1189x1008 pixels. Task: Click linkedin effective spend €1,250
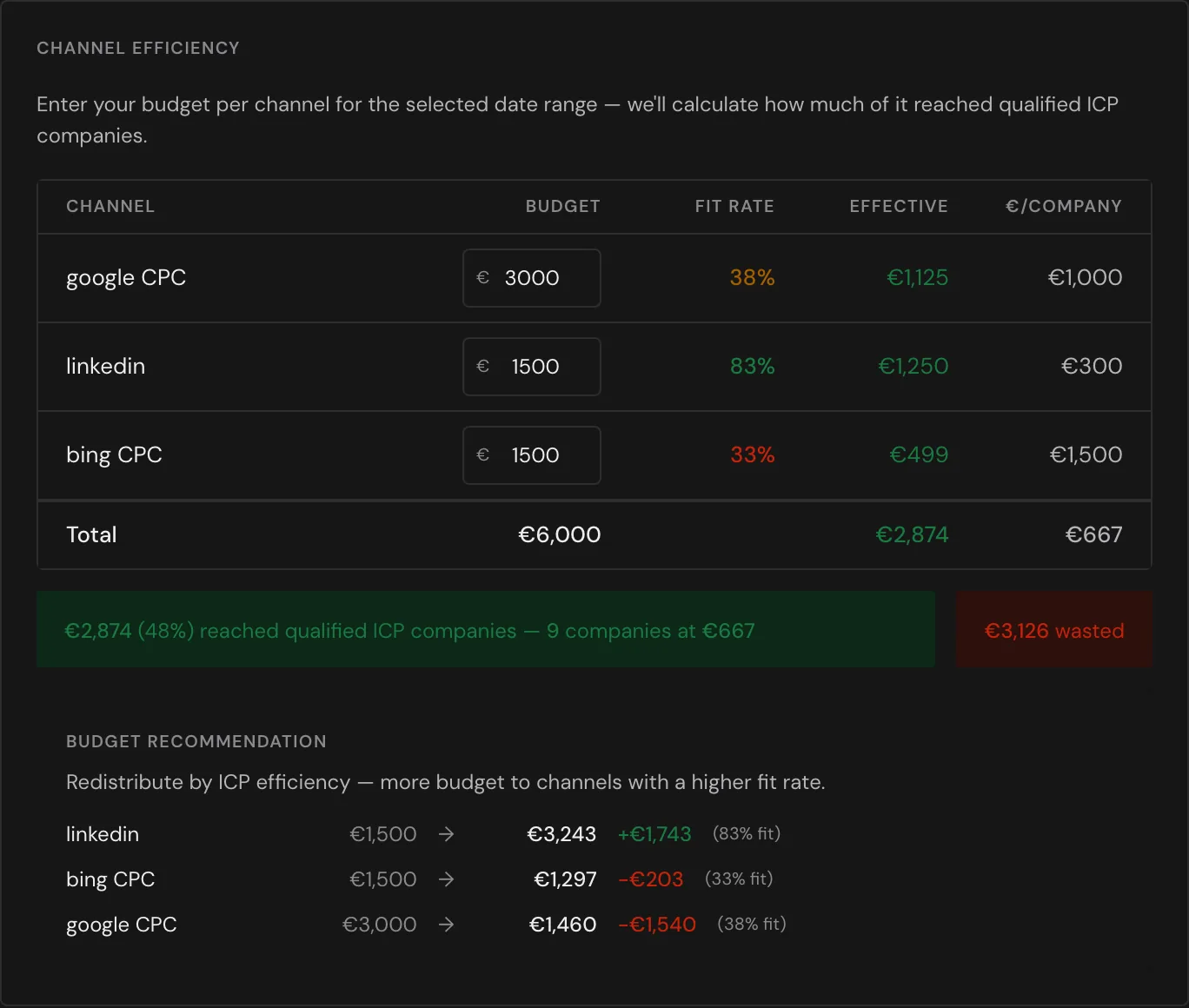point(913,367)
